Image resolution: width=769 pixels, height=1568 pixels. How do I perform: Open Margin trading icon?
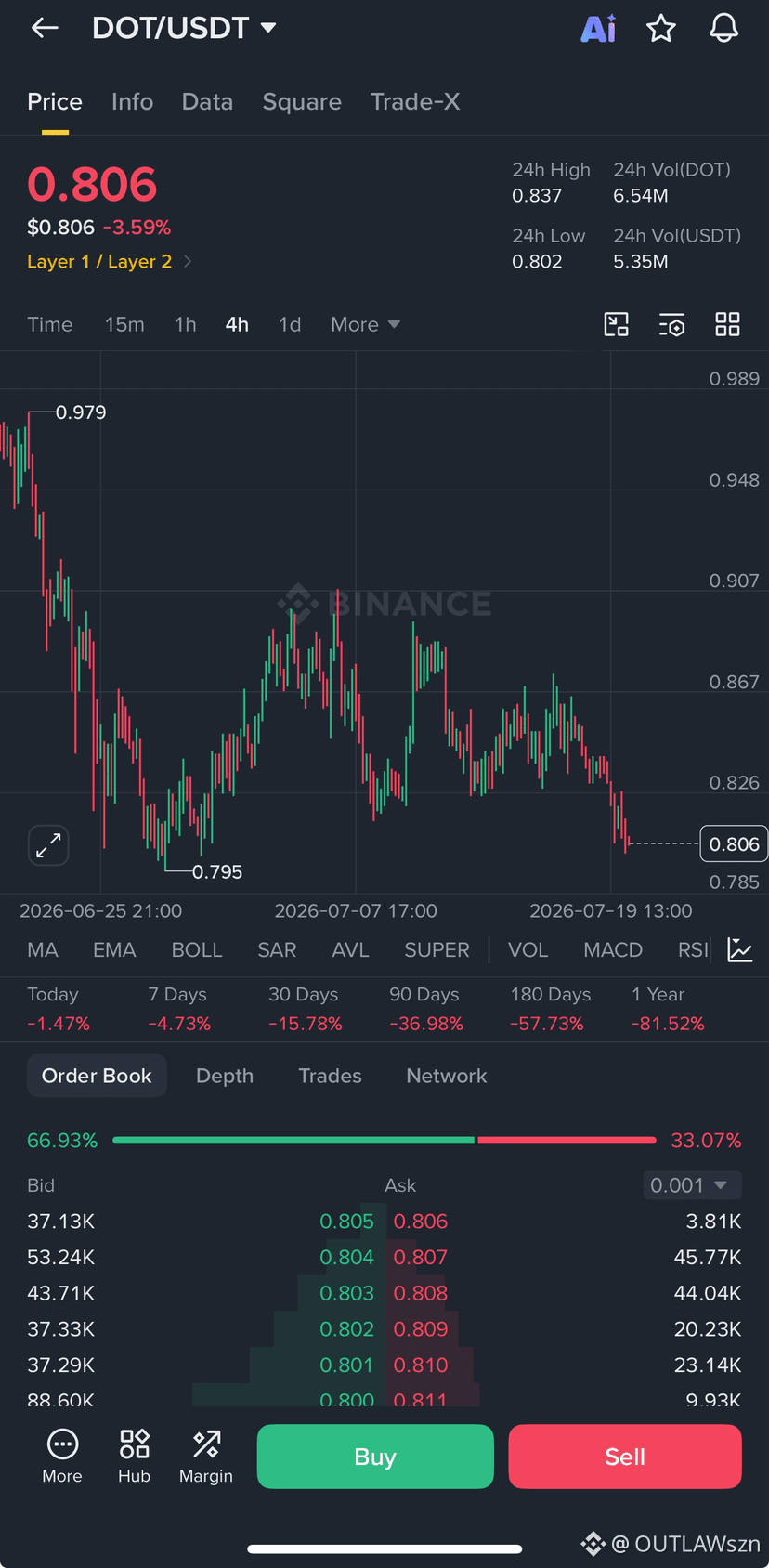pyautogui.click(x=206, y=1457)
